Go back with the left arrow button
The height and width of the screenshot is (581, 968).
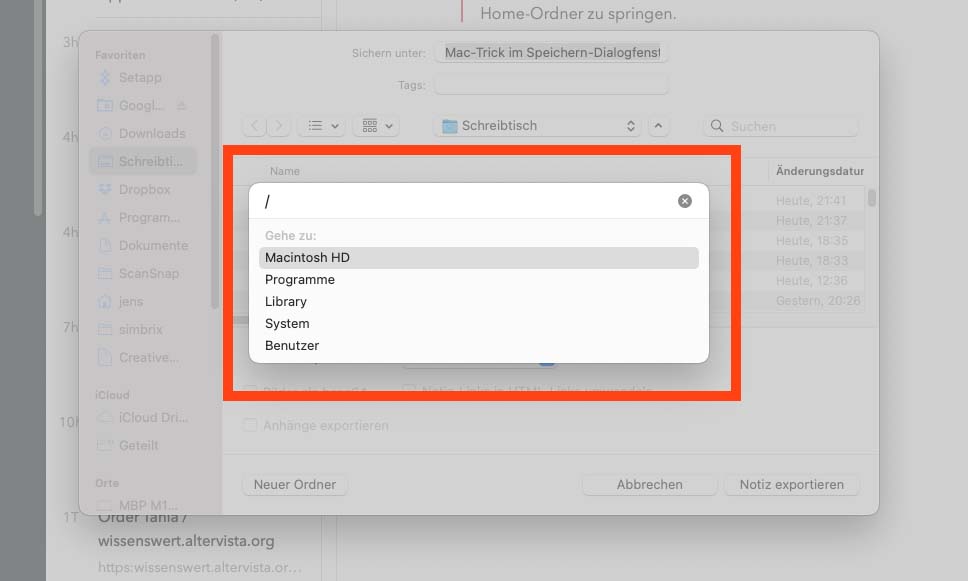point(255,126)
